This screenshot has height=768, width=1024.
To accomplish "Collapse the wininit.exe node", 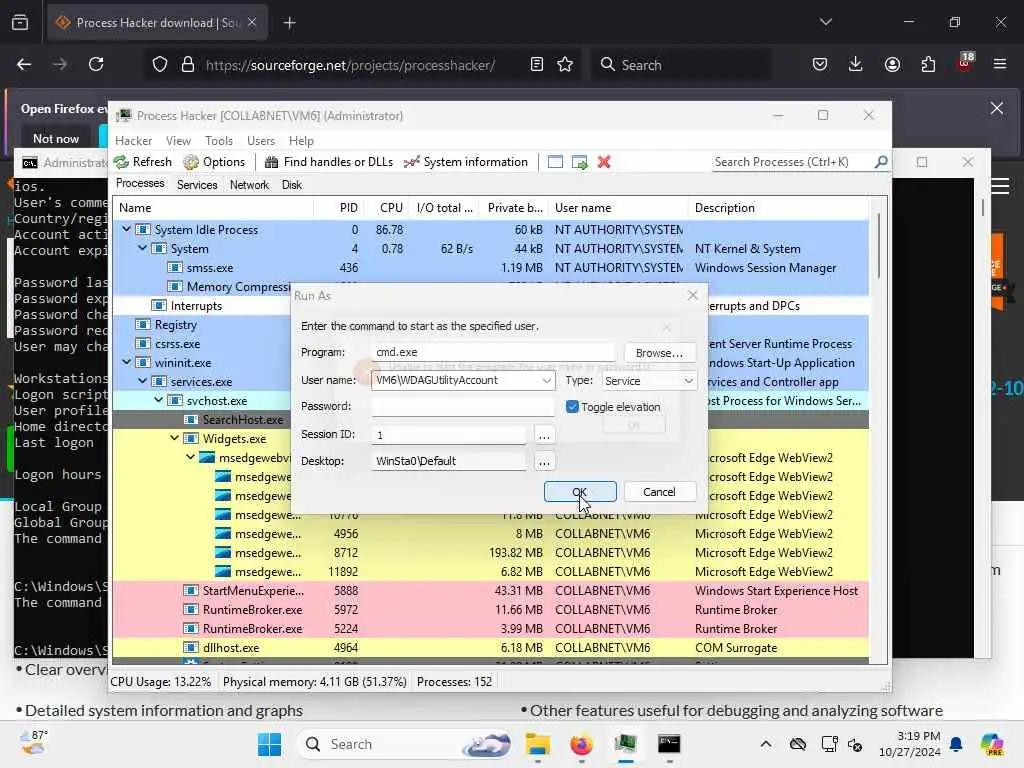I will [127, 362].
